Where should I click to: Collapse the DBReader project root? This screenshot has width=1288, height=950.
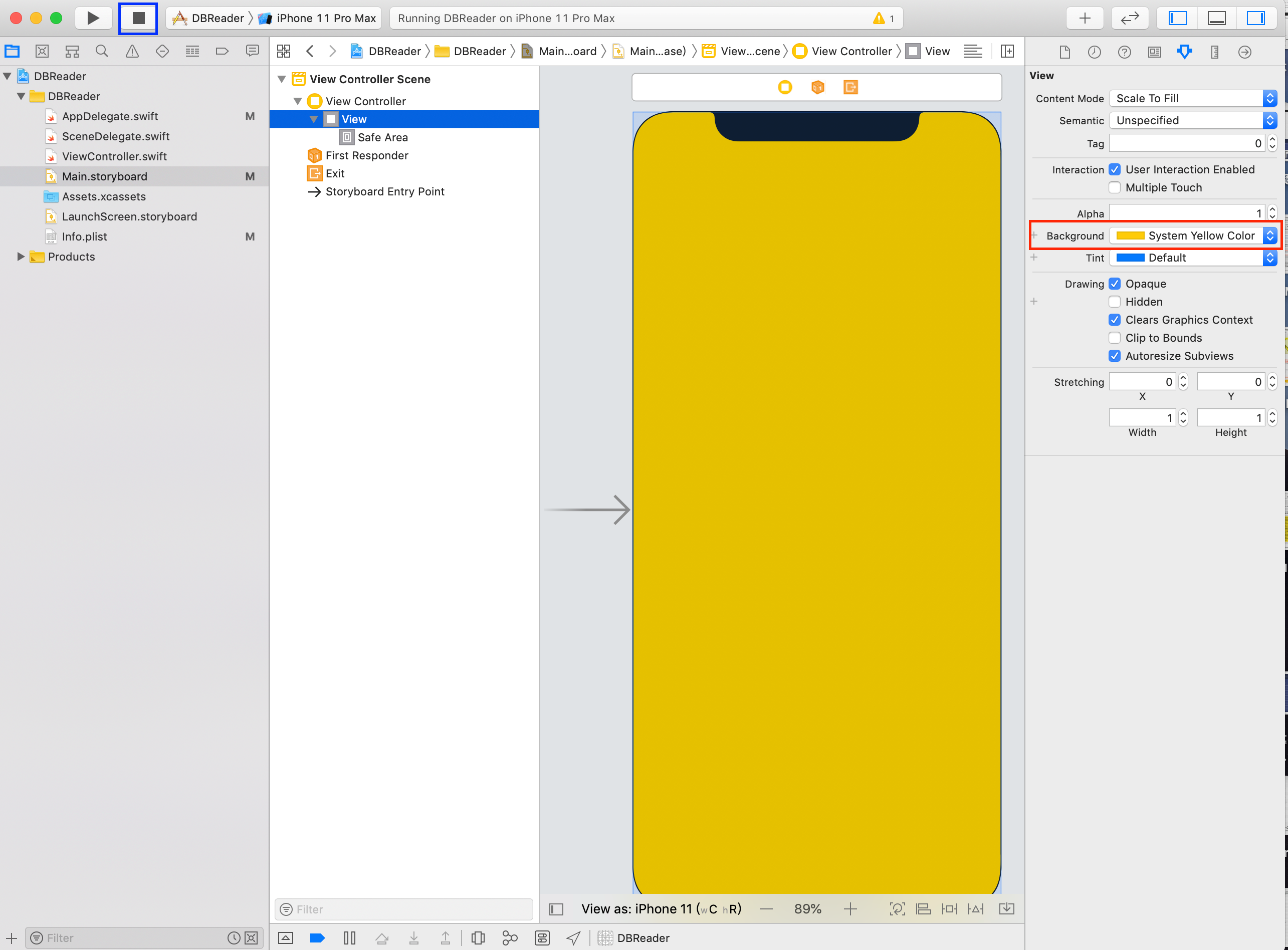tap(8, 76)
